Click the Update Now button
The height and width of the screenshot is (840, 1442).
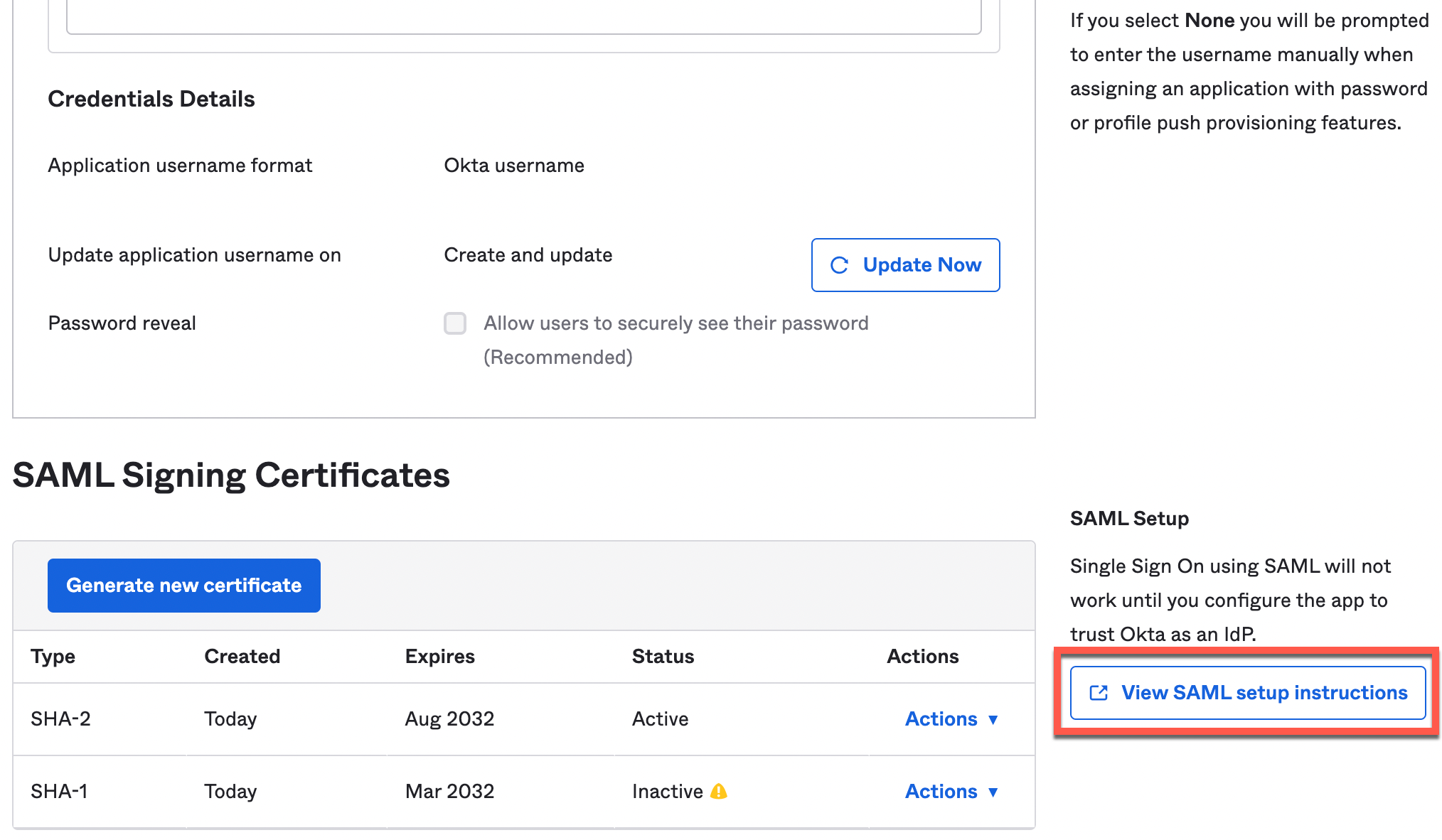click(x=905, y=265)
